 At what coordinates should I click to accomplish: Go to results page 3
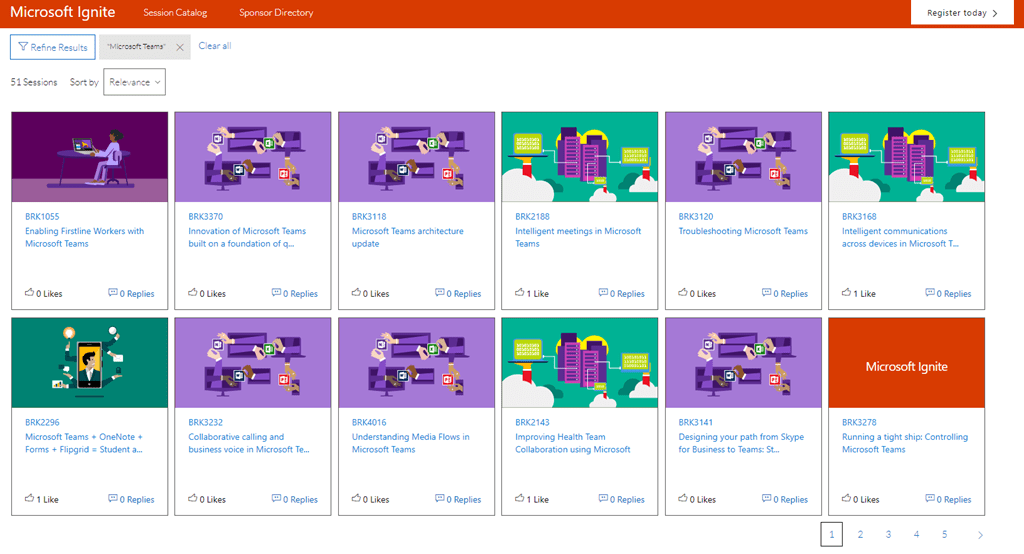pyautogui.click(x=888, y=534)
